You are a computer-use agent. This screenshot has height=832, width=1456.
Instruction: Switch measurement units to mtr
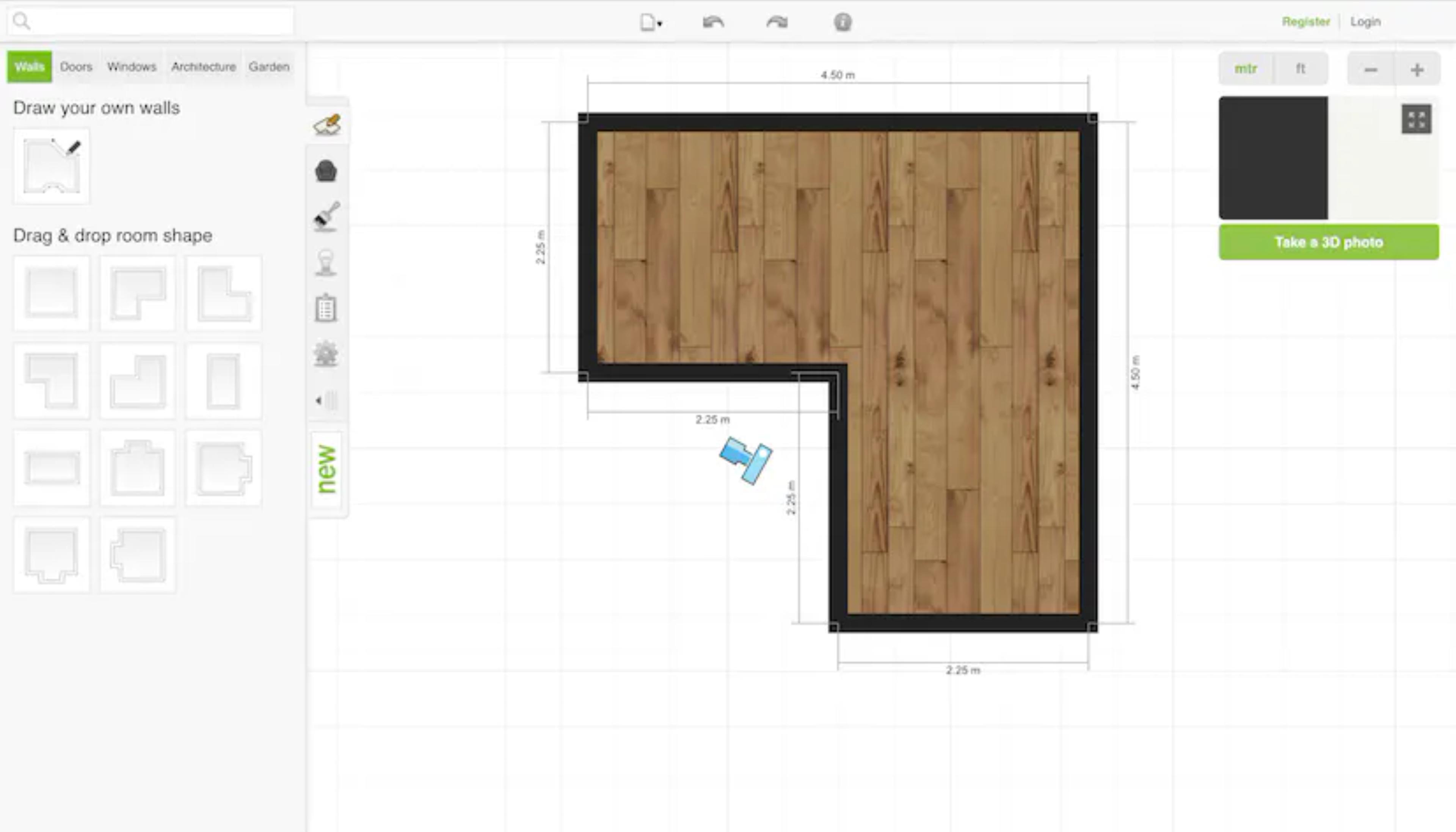coord(1245,69)
